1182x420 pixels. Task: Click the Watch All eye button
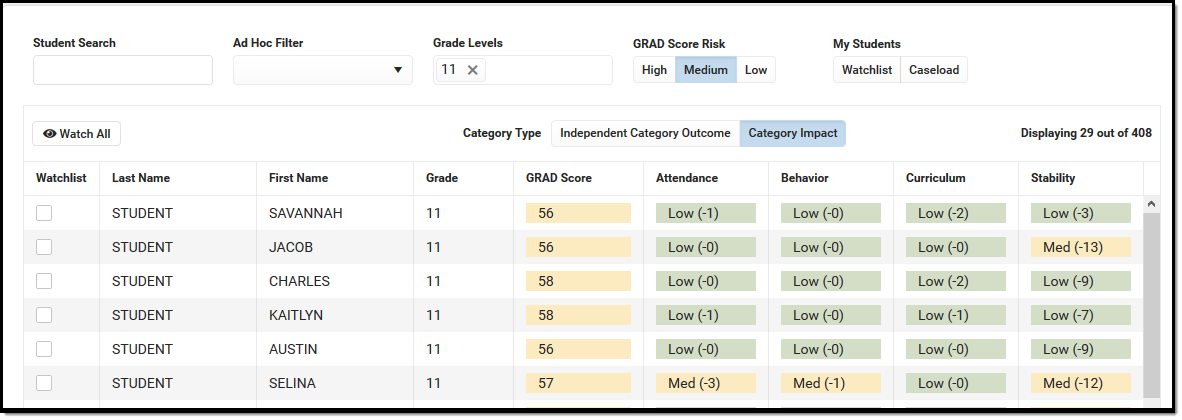click(x=77, y=134)
